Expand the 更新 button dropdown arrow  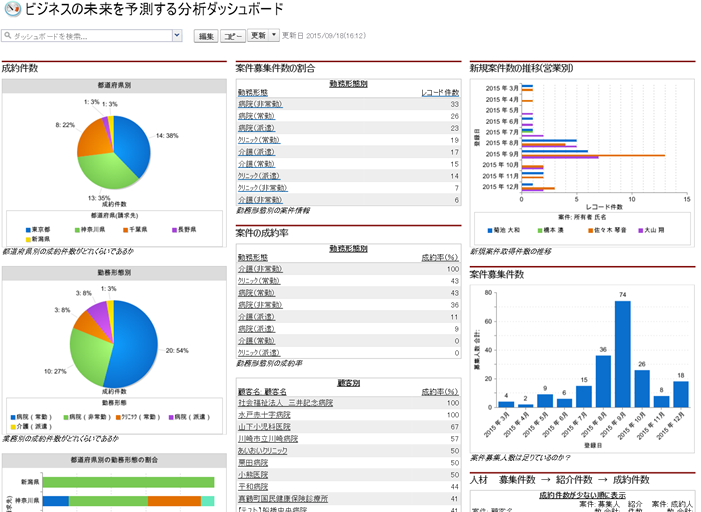274,35
